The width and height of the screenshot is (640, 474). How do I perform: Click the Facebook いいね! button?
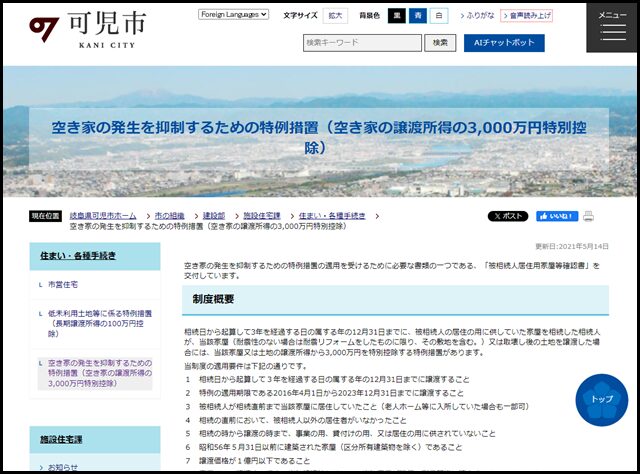point(557,216)
